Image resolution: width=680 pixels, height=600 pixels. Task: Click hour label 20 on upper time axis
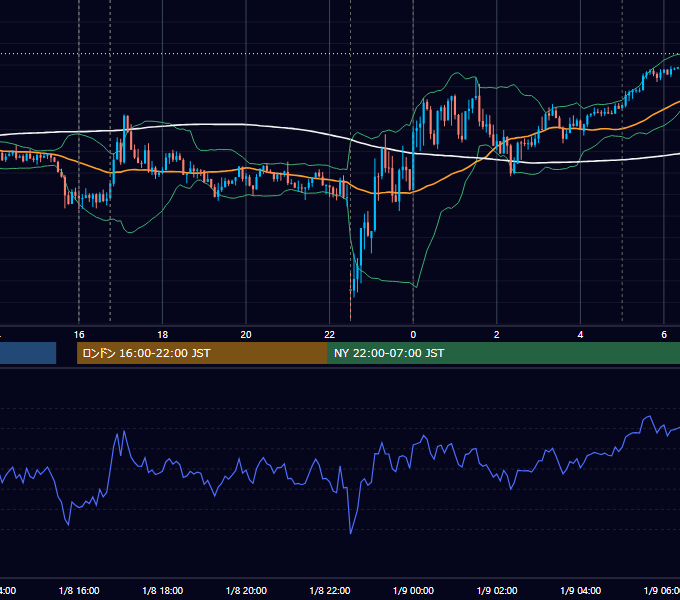point(246,335)
